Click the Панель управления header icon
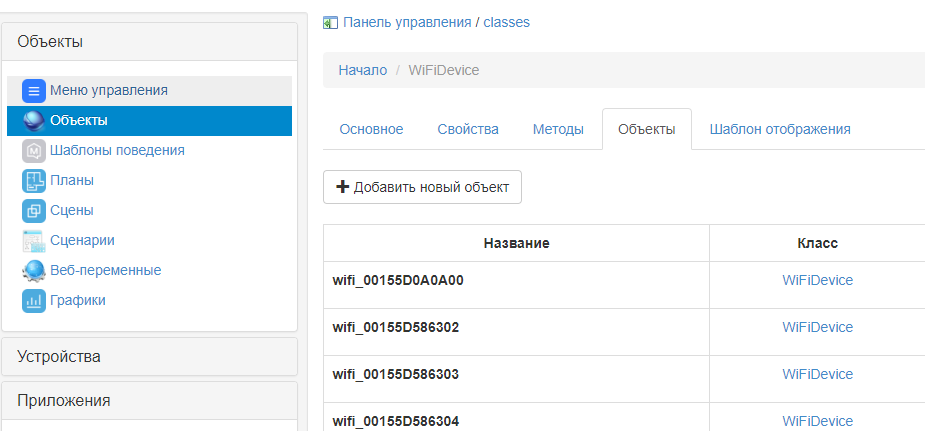Image resolution: width=925 pixels, height=431 pixels. tap(330, 22)
